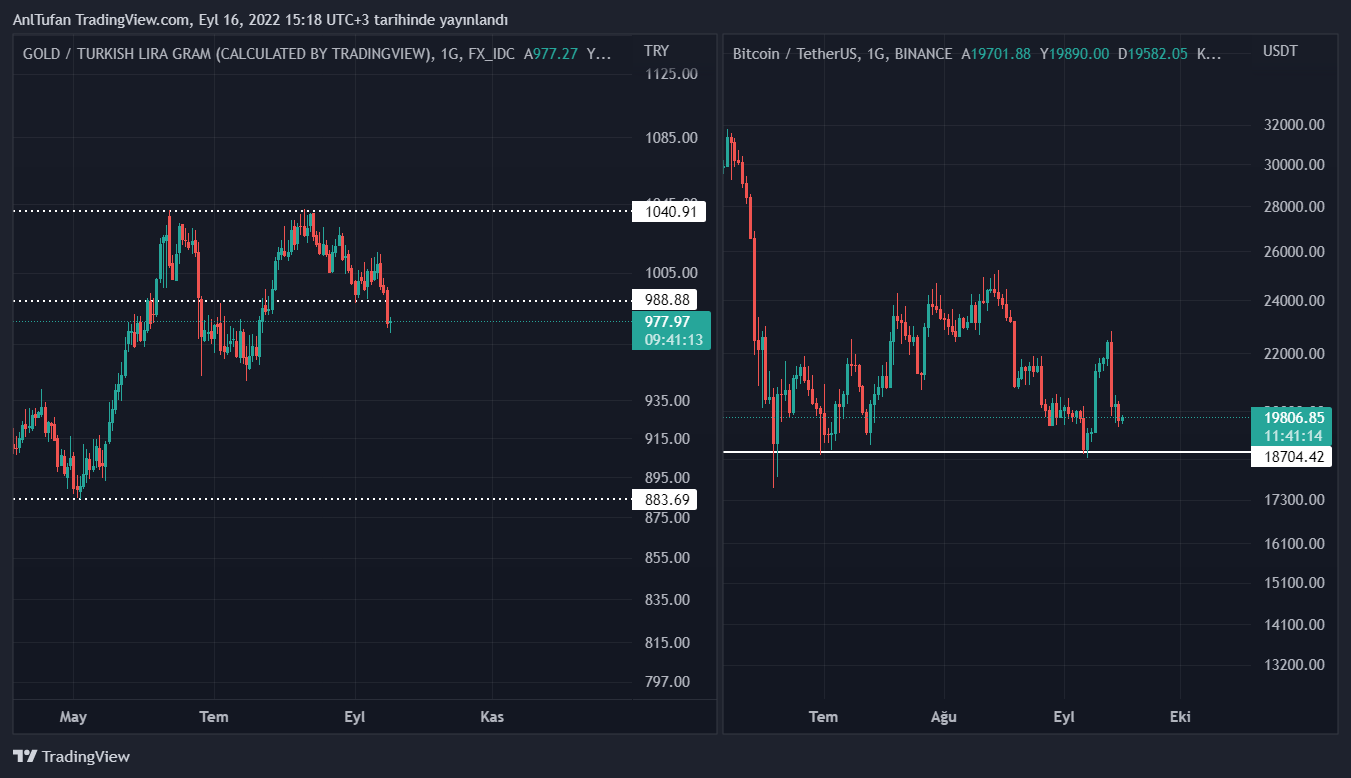Image resolution: width=1351 pixels, height=778 pixels.
Task: Click the 'May' label on gold time axis
Action: (x=74, y=716)
